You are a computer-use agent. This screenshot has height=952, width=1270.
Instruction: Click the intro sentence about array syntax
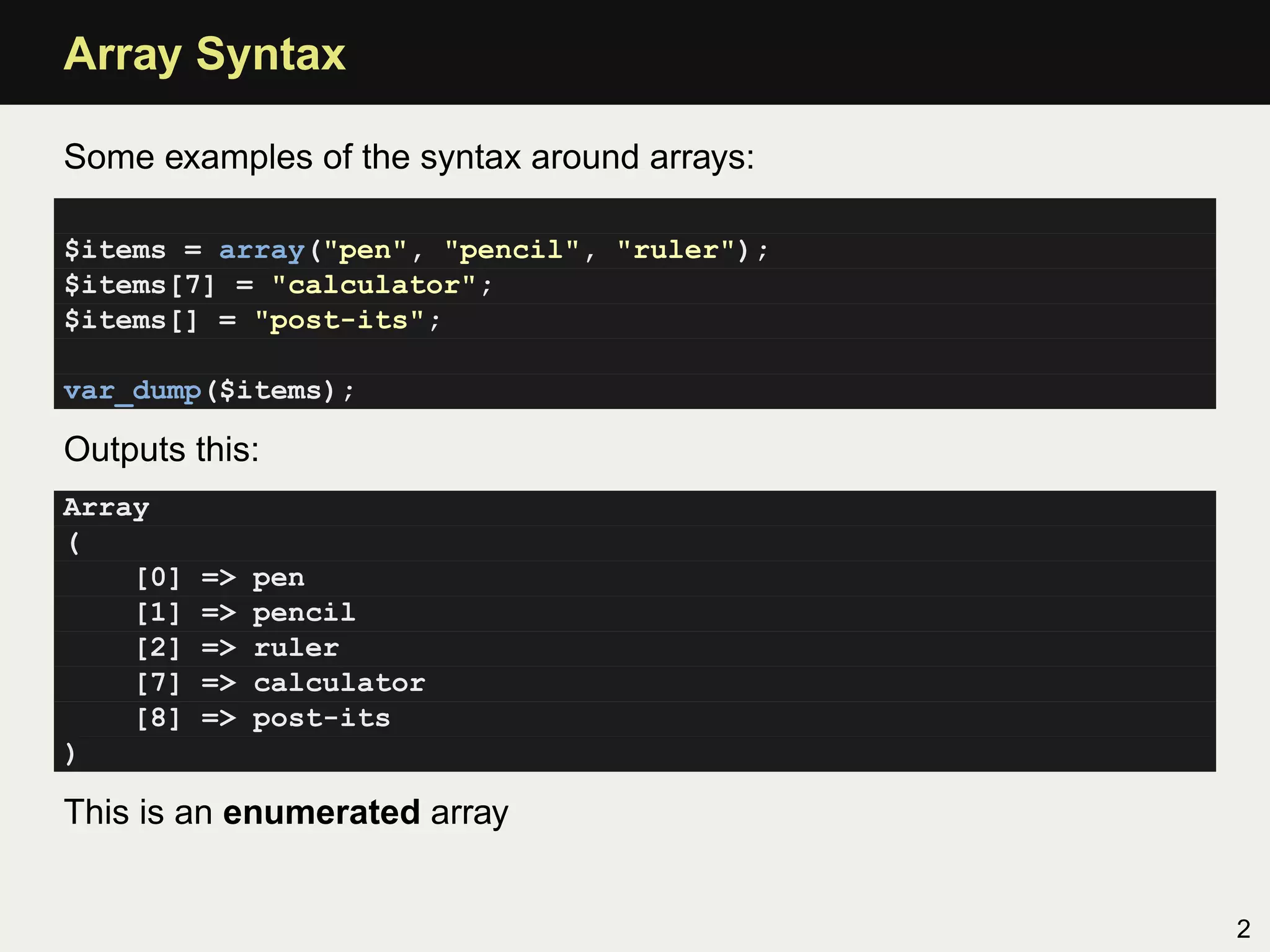coord(409,157)
